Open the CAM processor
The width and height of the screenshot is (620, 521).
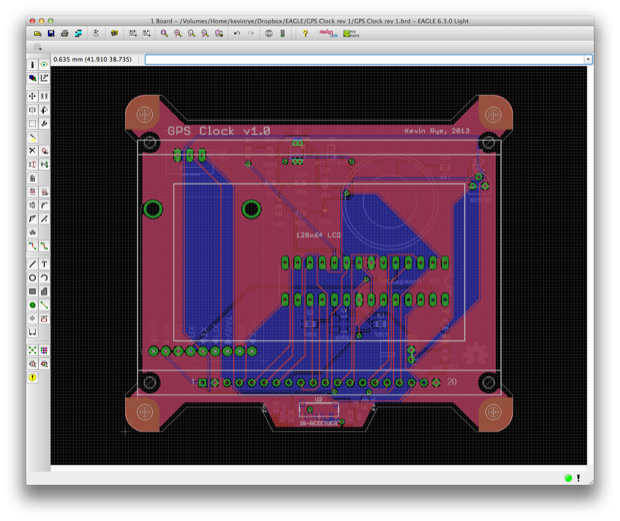pyautogui.click(x=78, y=34)
